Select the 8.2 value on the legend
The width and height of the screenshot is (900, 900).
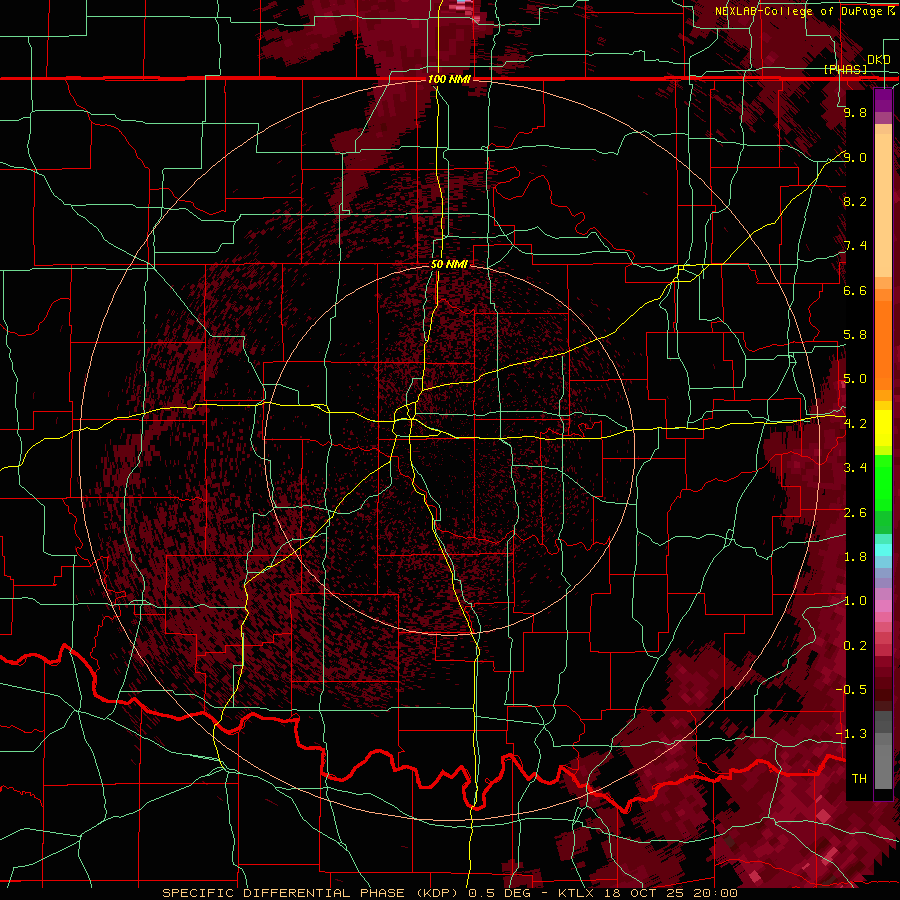pos(855,201)
